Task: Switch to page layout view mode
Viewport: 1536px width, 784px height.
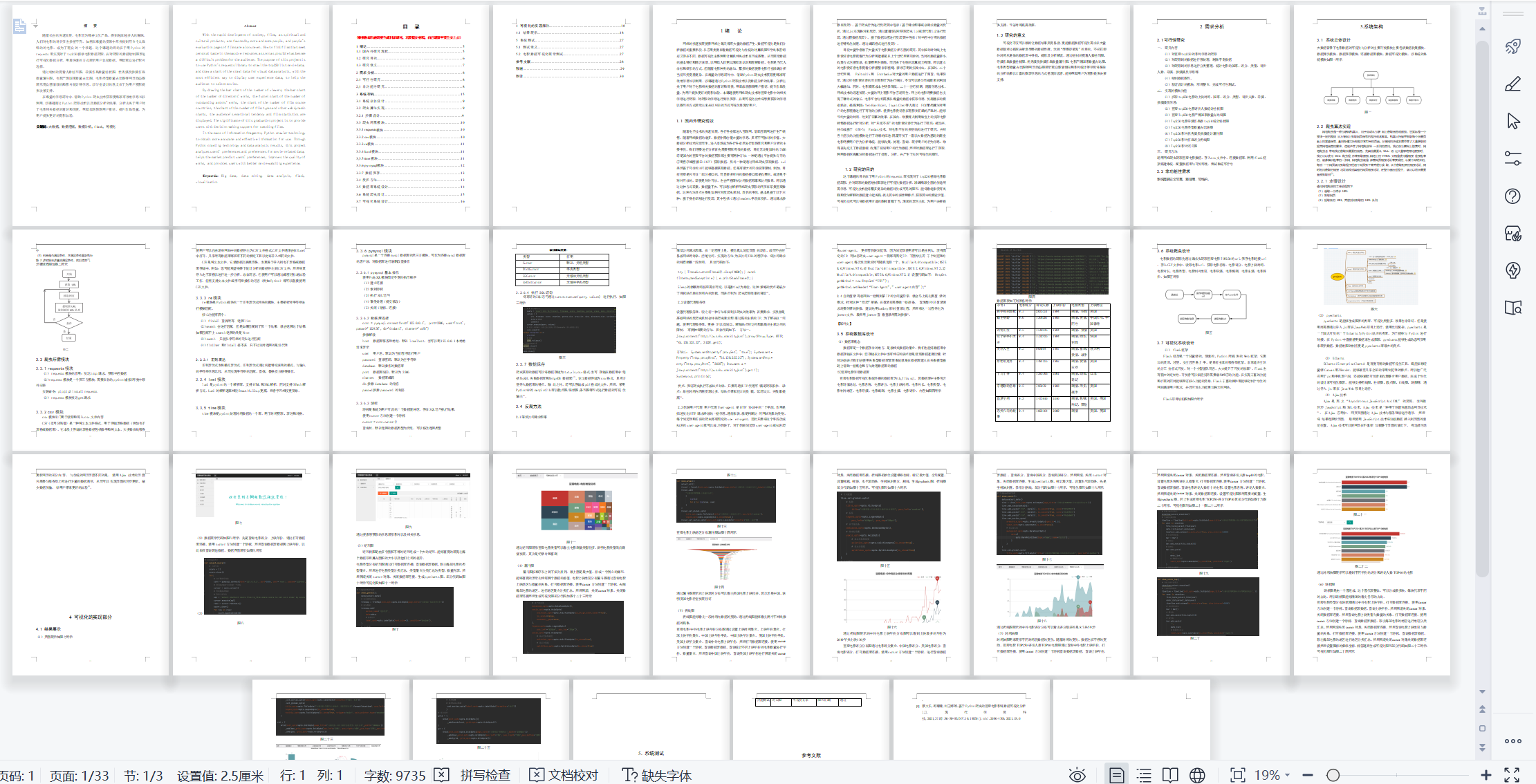Action: (1116, 775)
